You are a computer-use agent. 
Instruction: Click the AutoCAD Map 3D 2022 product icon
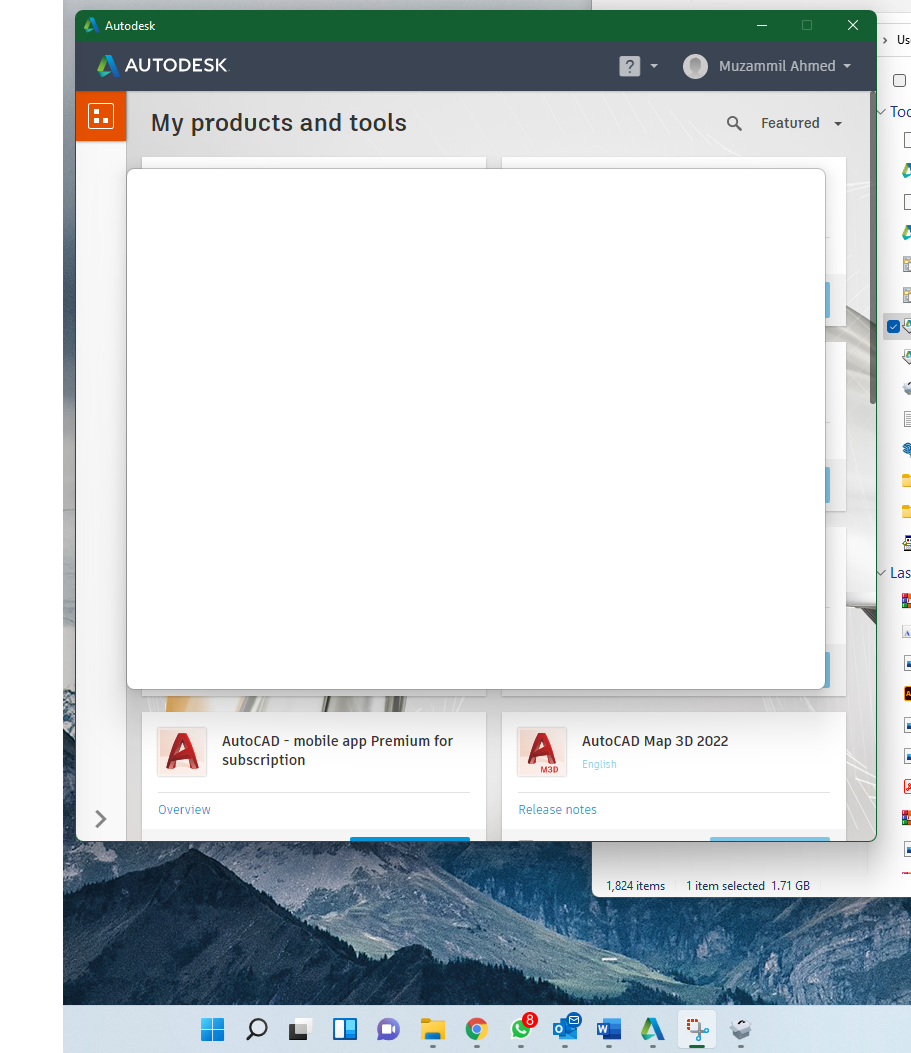pos(541,751)
